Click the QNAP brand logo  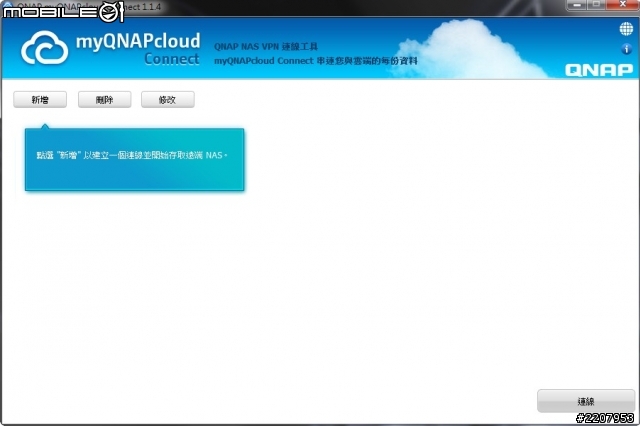[599, 70]
